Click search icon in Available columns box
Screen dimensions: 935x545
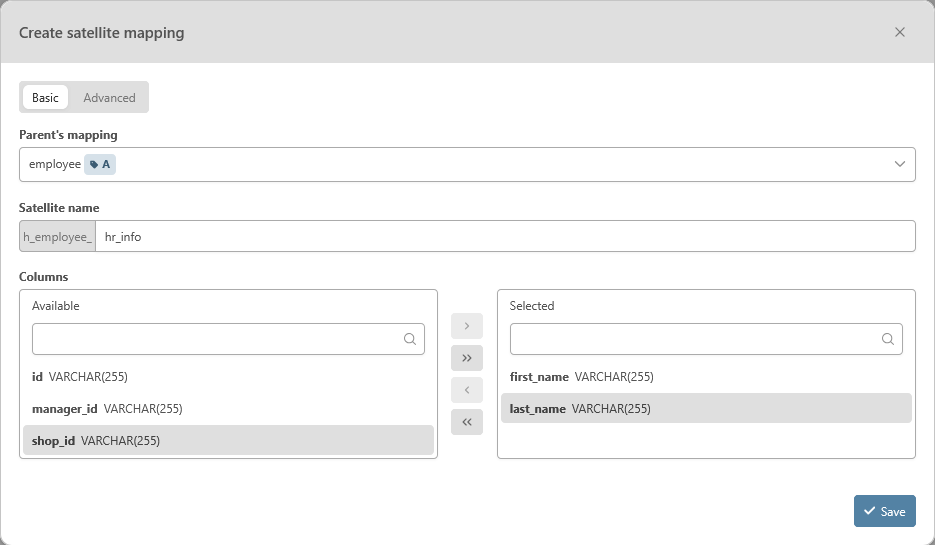pos(410,339)
